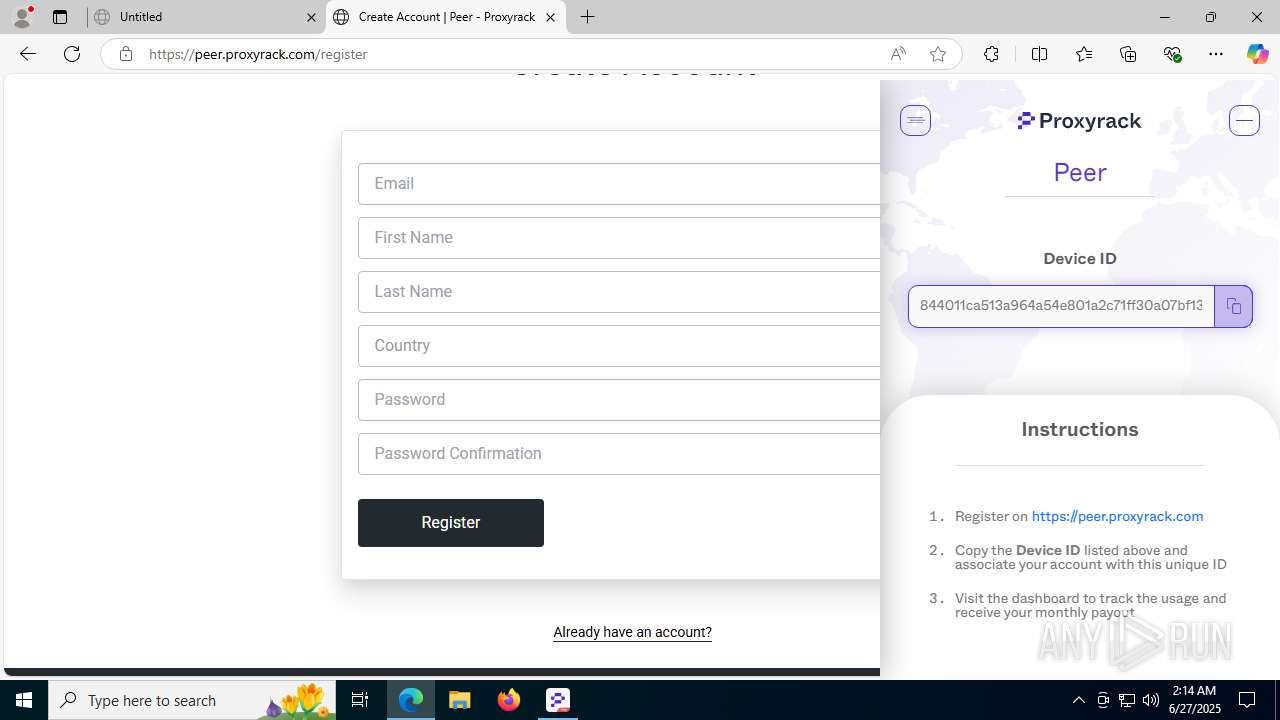The height and width of the screenshot is (720, 1280).
Task: Open Collections panel
Action: point(1128,54)
